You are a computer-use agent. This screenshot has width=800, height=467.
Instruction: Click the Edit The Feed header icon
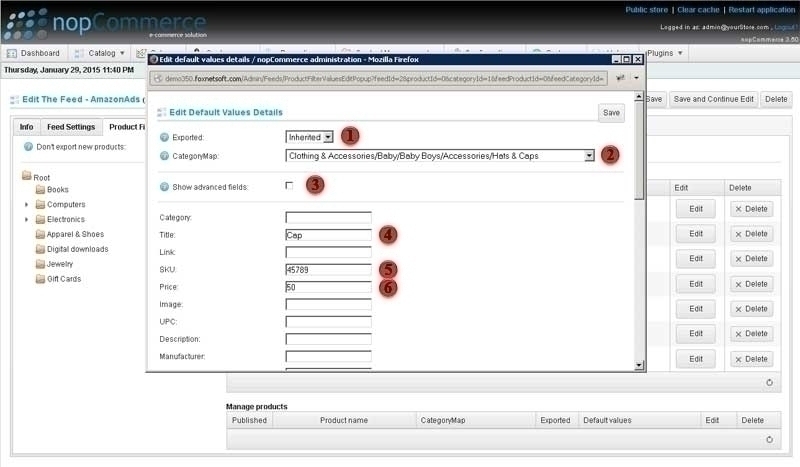tap(15, 100)
